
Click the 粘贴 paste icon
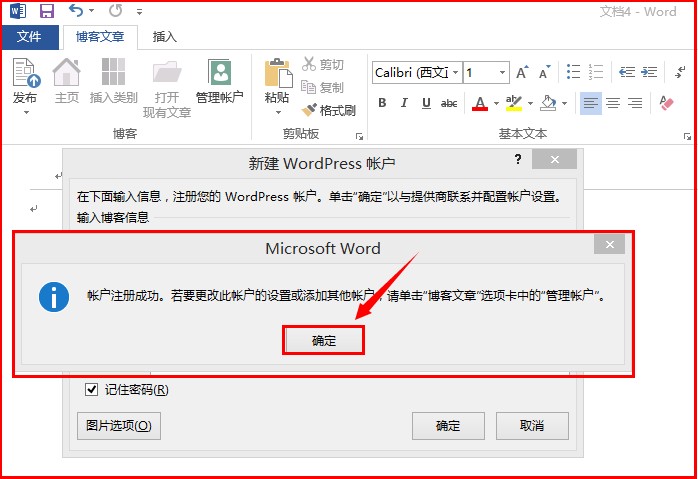[278, 73]
